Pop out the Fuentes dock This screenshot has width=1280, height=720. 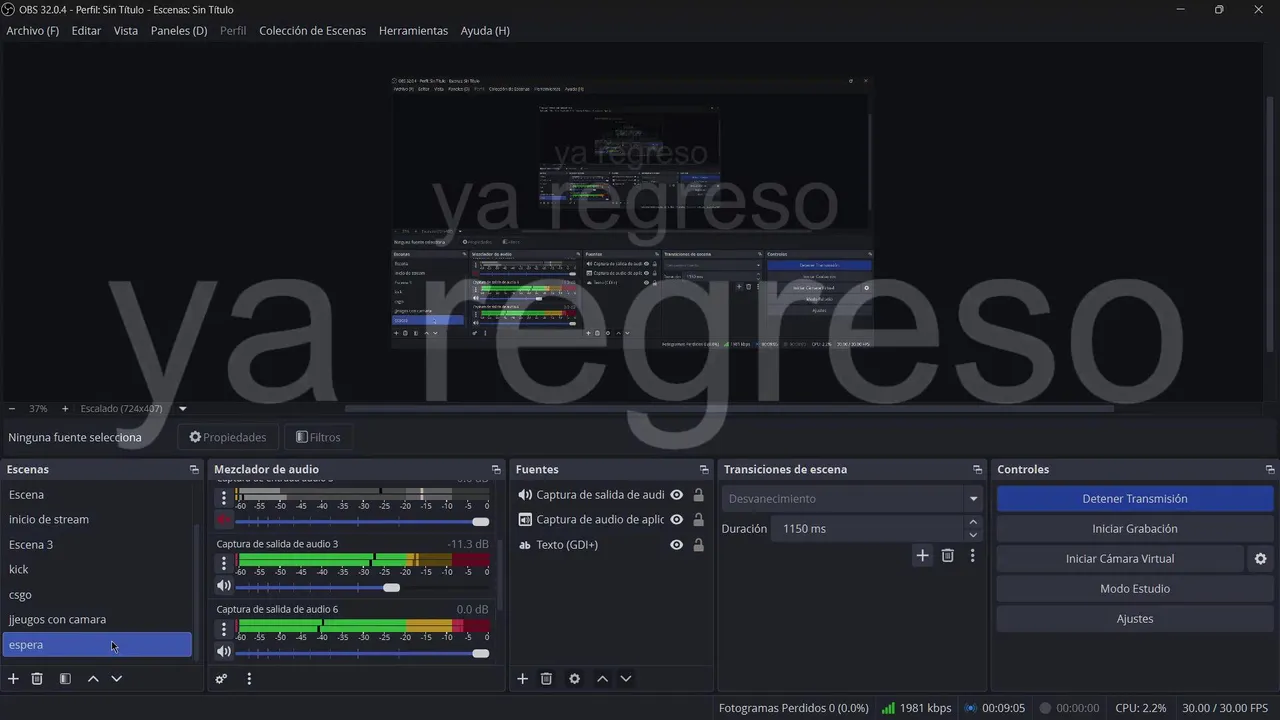coord(704,470)
